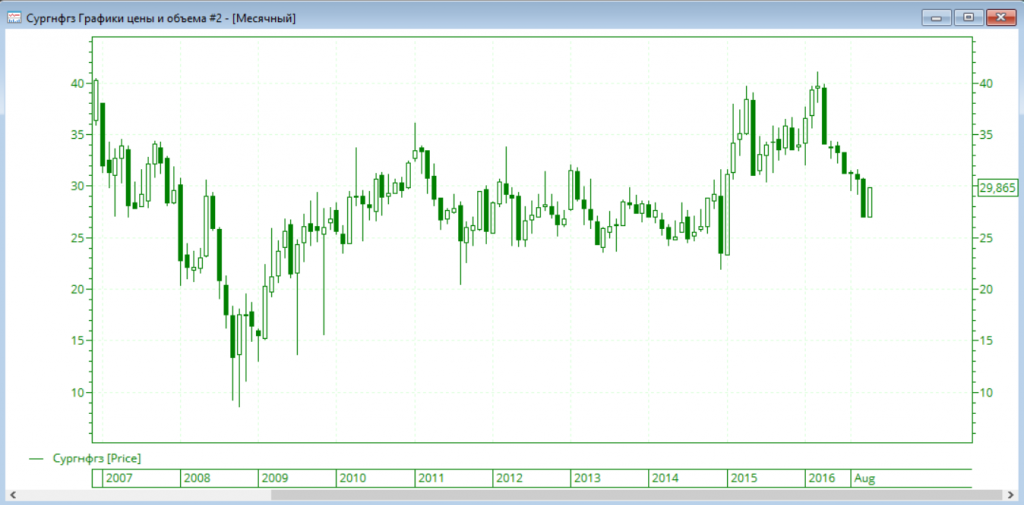The image size is (1024, 505).
Task: Click the Aug marker on the time axis
Action: tap(864, 478)
